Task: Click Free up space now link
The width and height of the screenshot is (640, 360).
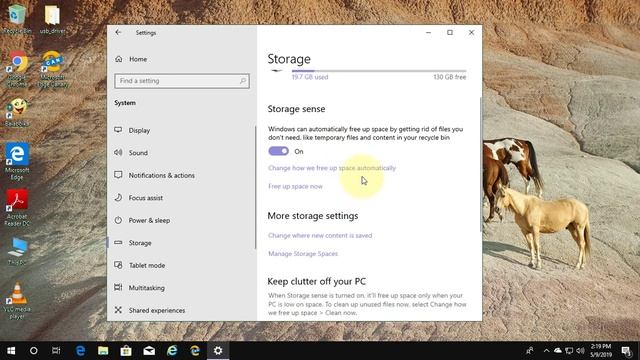Action: [x=295, y=186]
